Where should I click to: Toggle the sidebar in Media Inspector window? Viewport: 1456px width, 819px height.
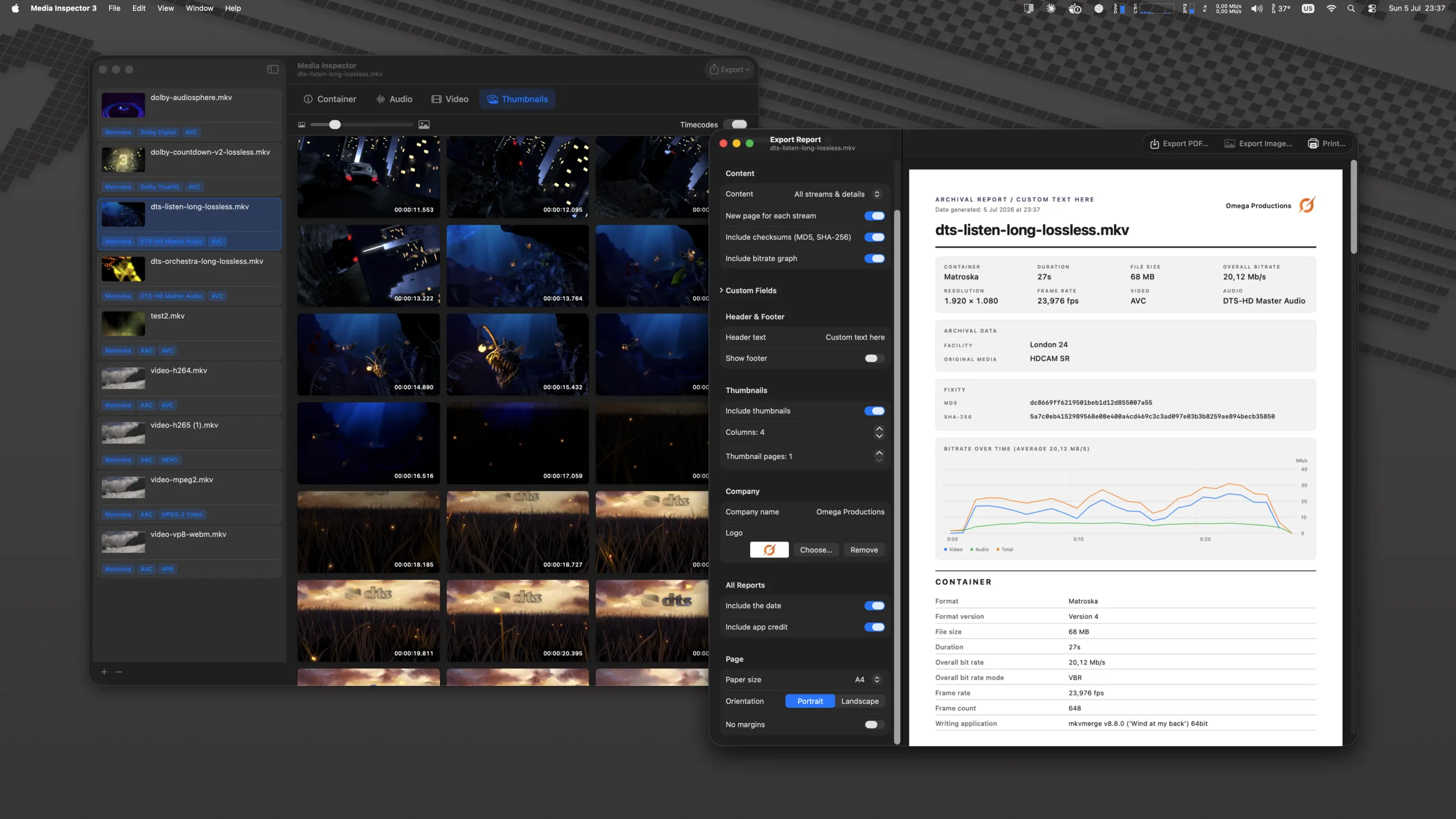(272, 69)
